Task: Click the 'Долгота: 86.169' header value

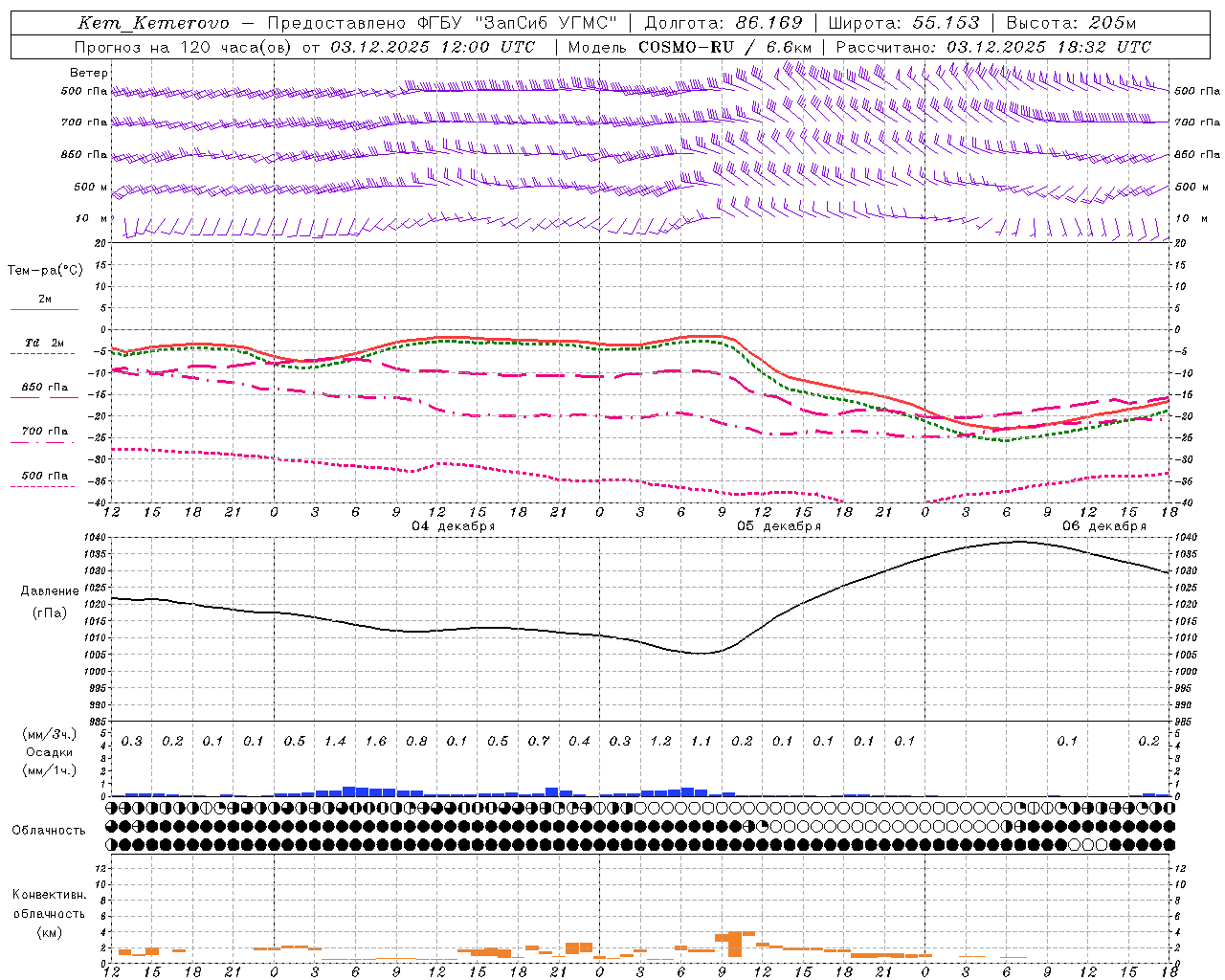Action: (x=724, y=23)
